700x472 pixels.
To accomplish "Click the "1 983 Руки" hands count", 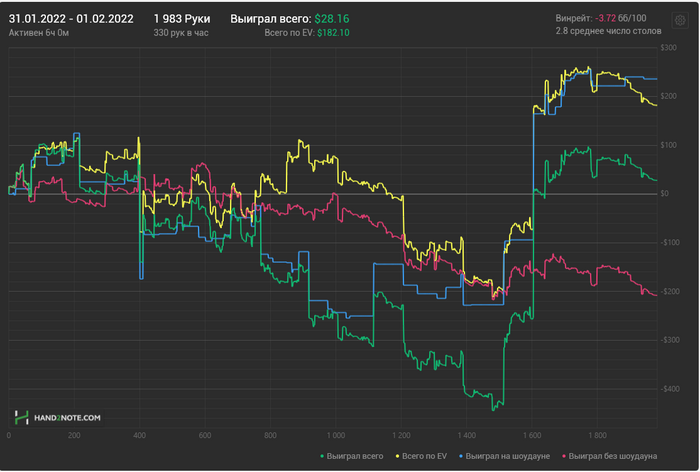I will 182,18.
